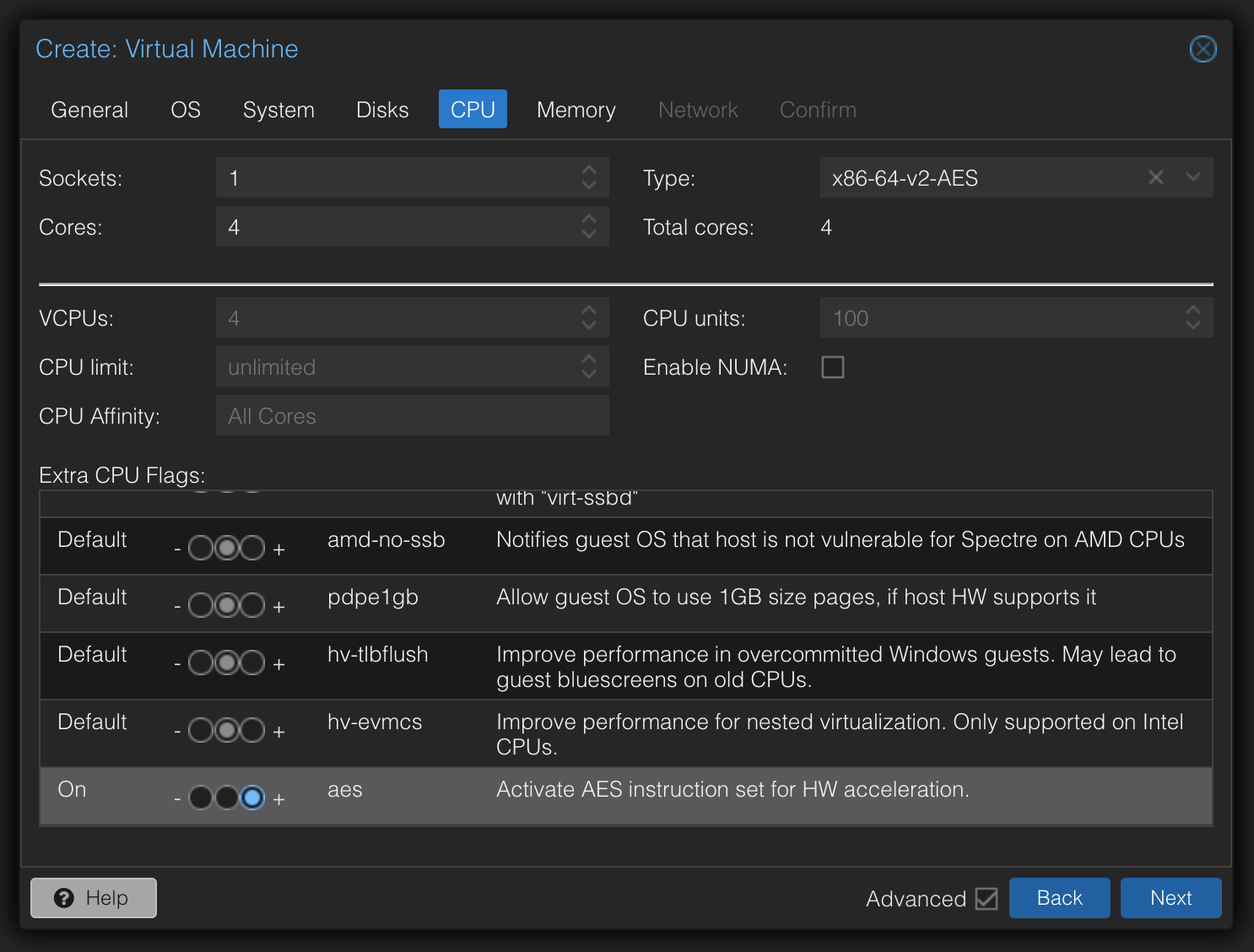Set amd-no-ssb flag to On

pos(252,548)
